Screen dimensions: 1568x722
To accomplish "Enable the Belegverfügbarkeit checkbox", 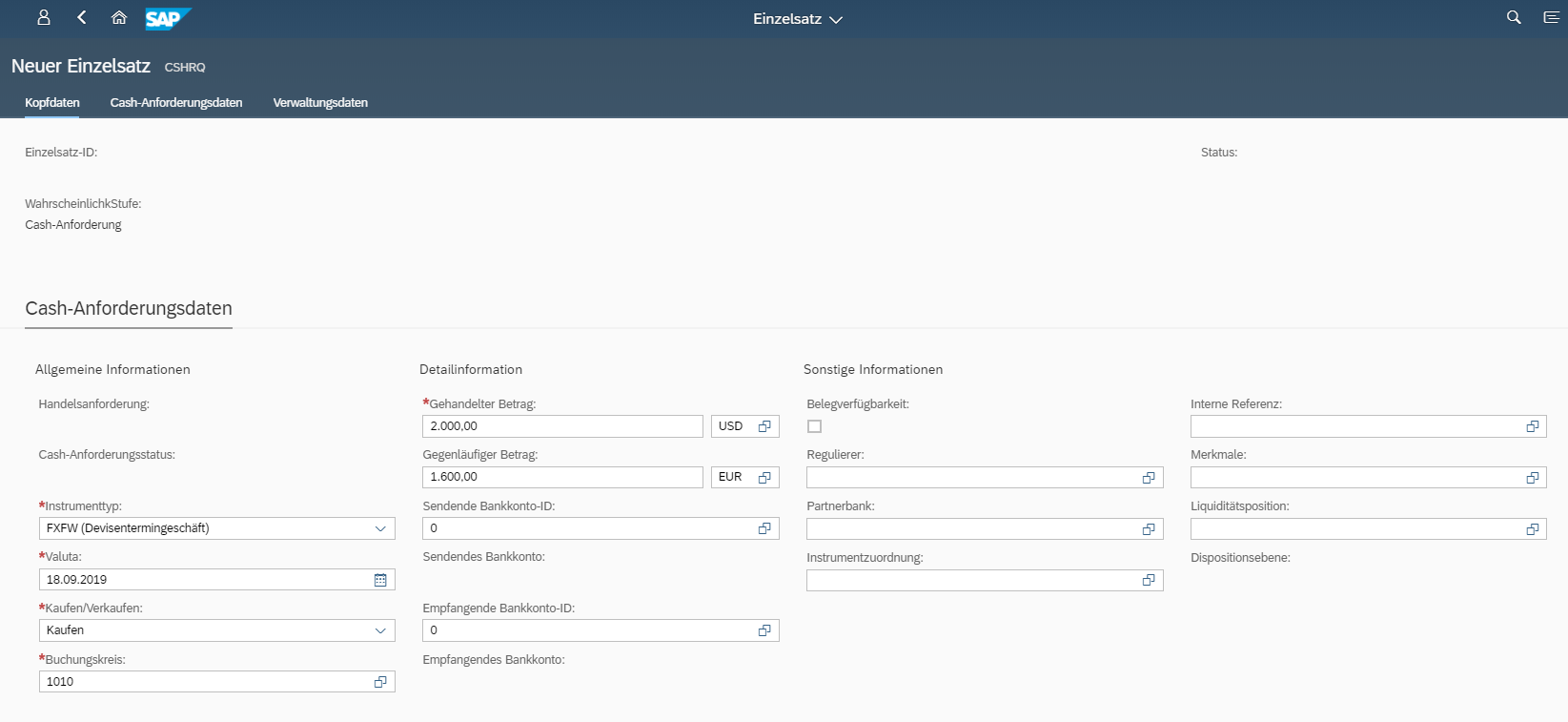I will (814, 426).
